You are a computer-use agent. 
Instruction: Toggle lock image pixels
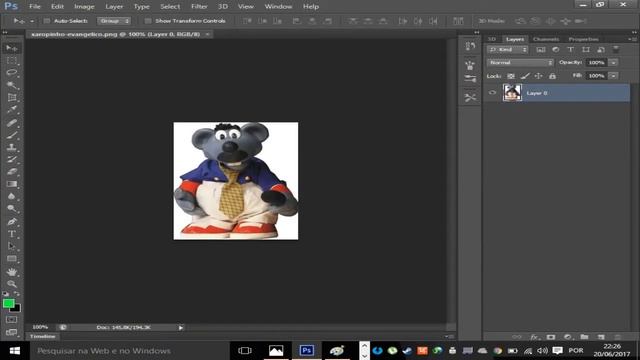(525, 76)
